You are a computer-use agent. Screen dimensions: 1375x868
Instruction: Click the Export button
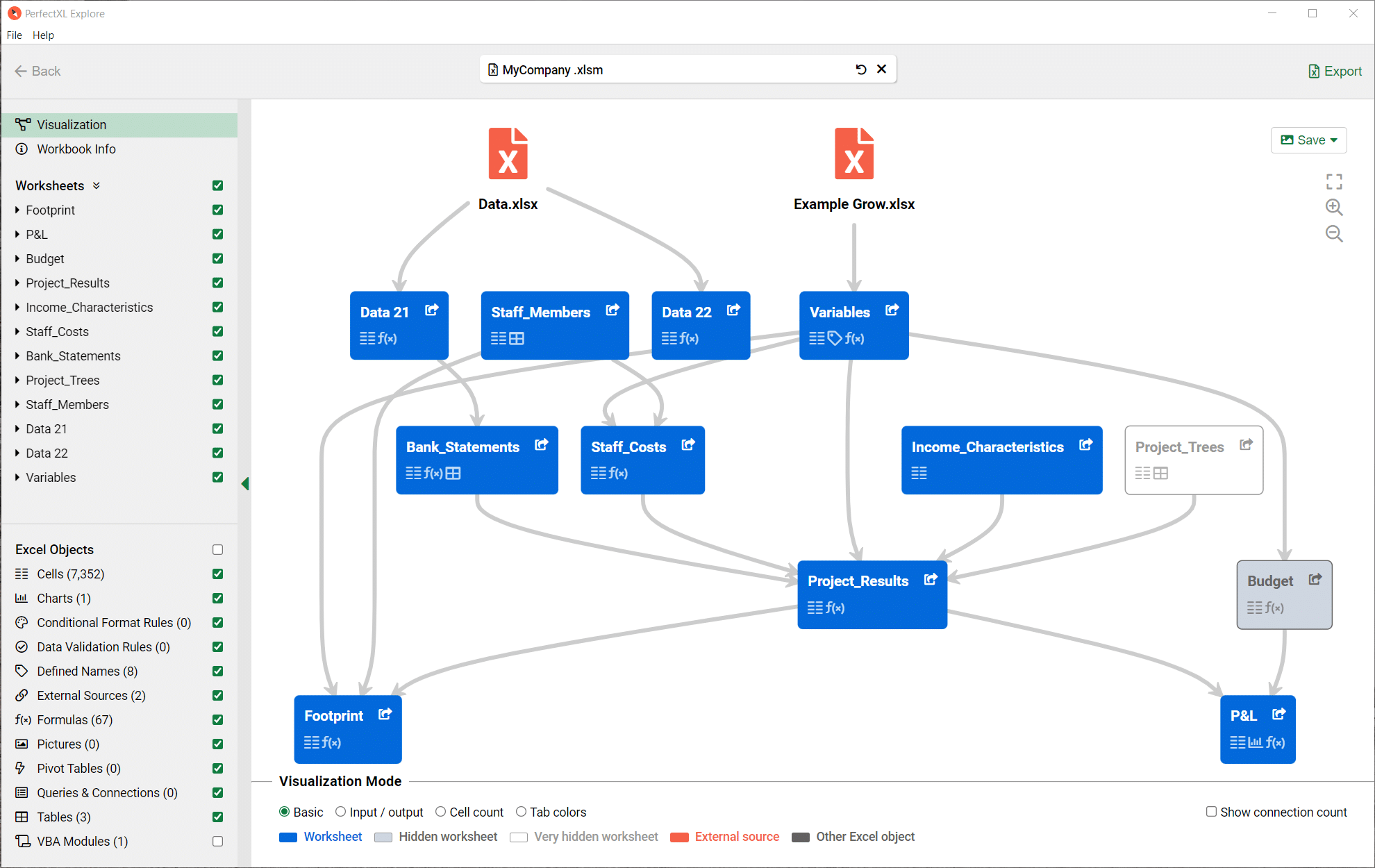point(1335,71)
